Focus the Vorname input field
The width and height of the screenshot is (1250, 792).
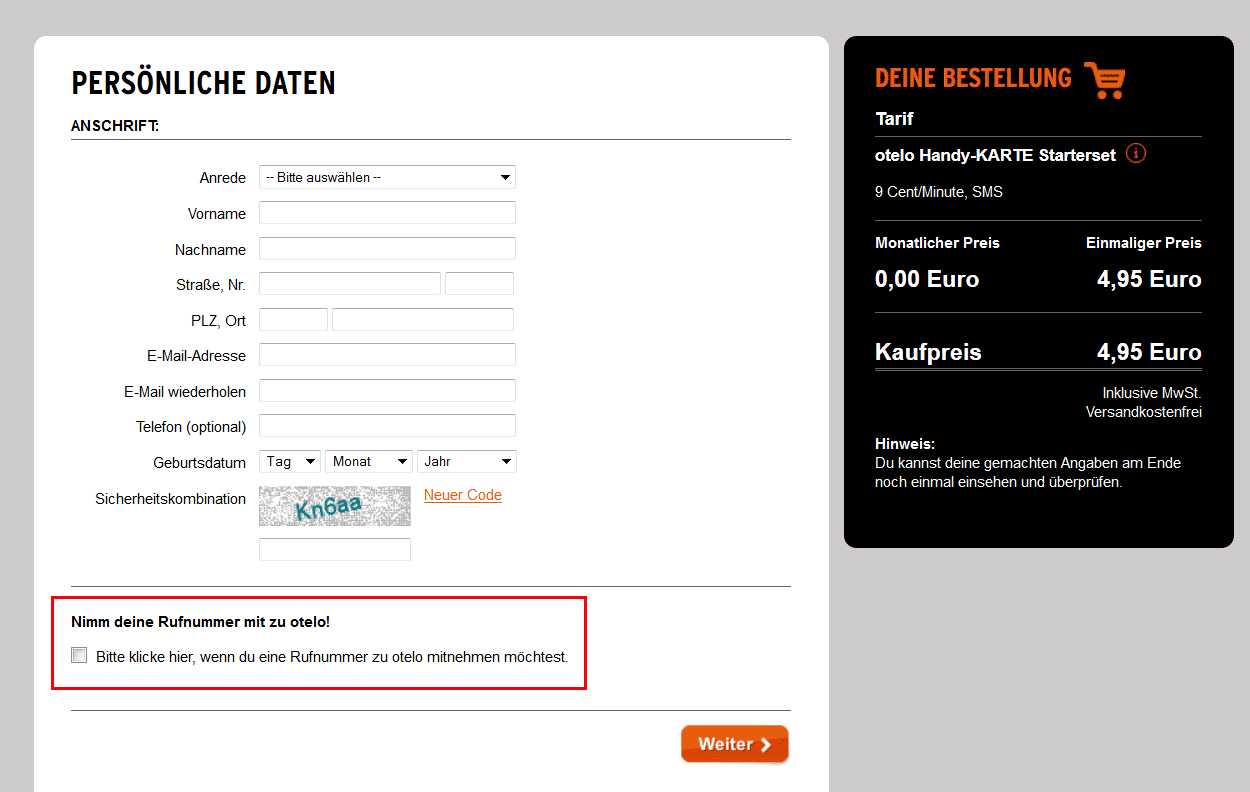(x=387, y=213)
